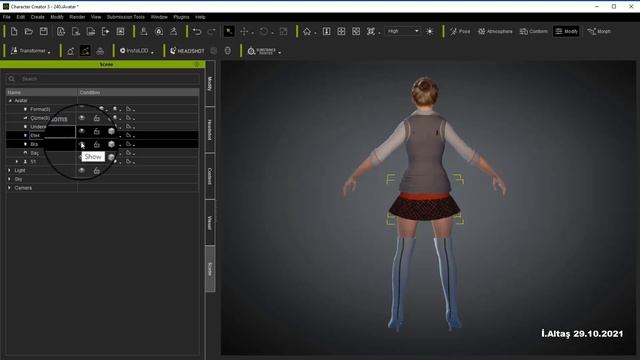This screenshot has height=360, width=640.
Task: Switch to the Headshot side tab
Action: pos(210,130)
